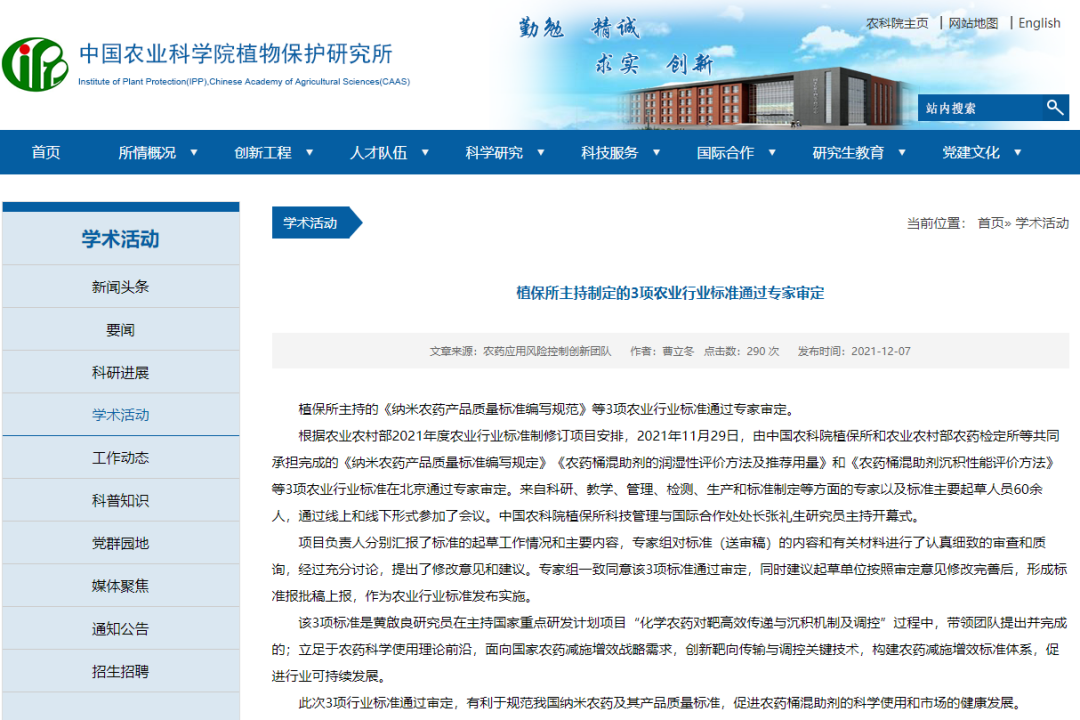Viewport: 1080px width, 720px height.
Task: Open 农科院主页 link in header
Action: pyautogui.click(x=897, y=23)
